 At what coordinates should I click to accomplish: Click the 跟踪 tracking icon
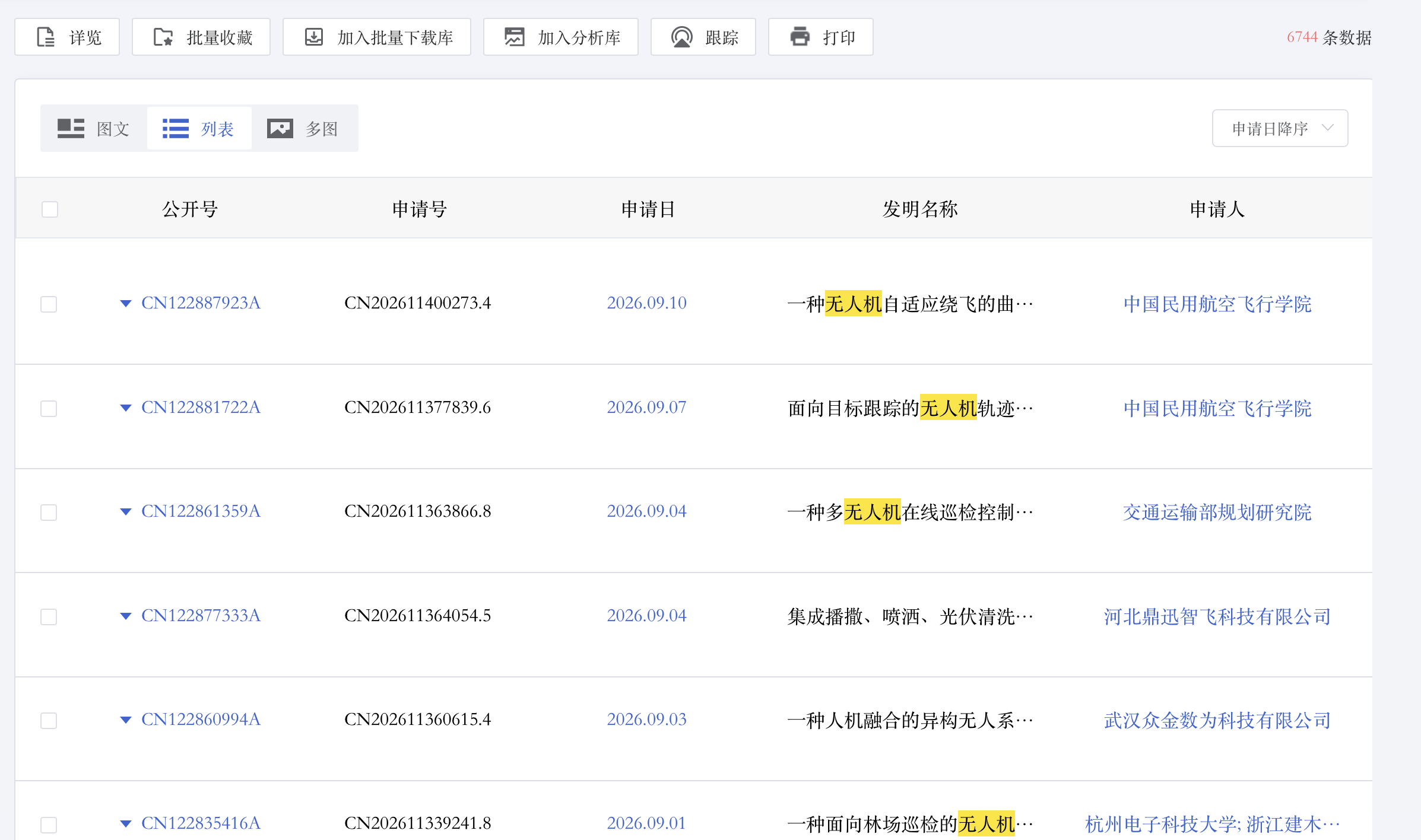[x=682, y=37]
